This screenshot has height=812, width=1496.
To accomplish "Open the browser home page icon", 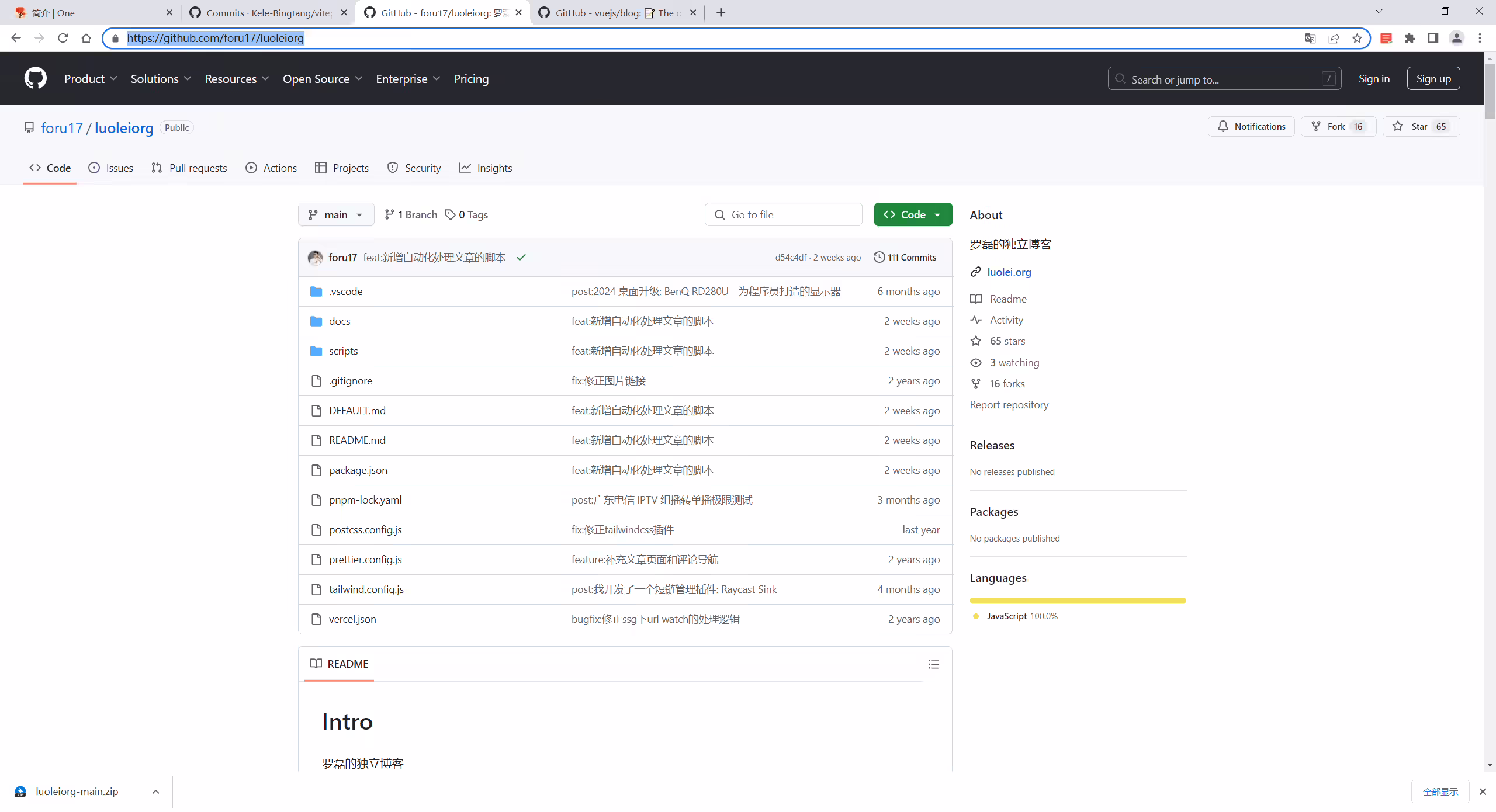I will pyautogui.click(x=86, y=38).
